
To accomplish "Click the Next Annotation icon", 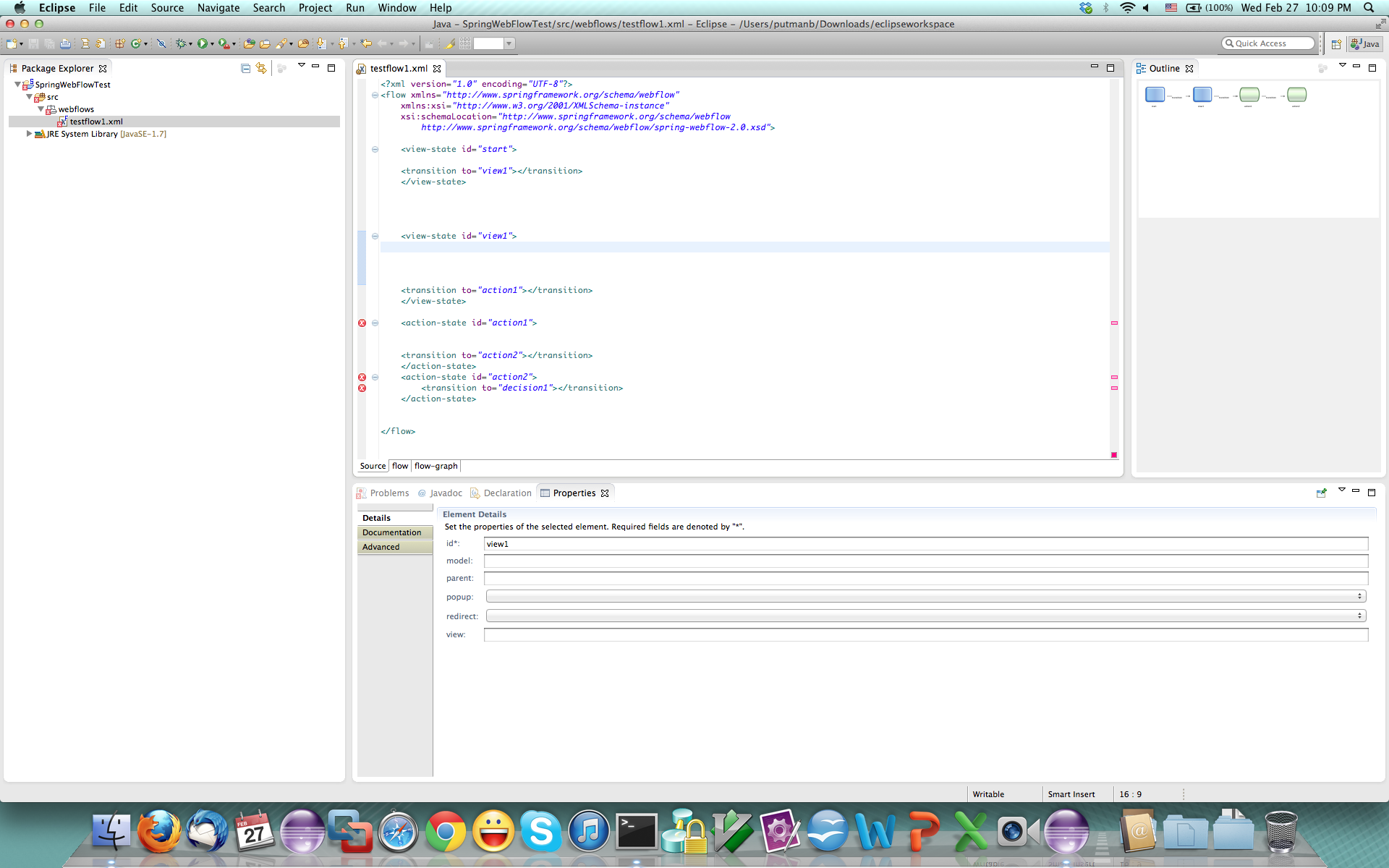I will pyautogui.click(x=321, y=44).
